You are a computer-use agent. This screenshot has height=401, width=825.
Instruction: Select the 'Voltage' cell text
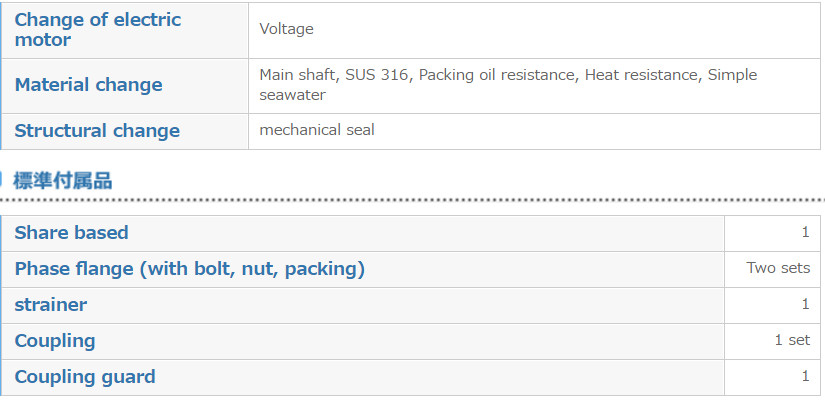286,28
